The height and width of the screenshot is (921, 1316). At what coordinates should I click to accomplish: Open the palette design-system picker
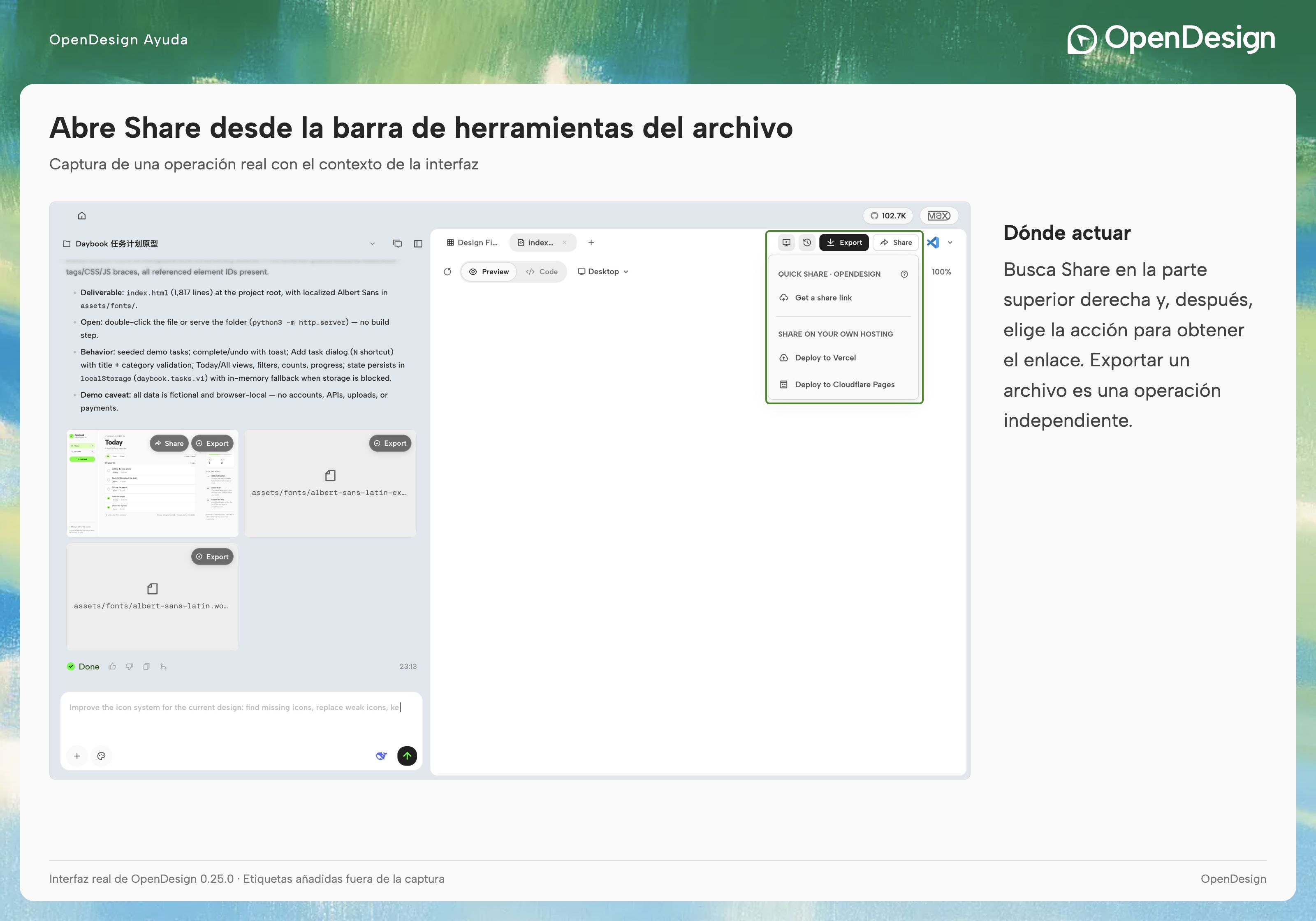[x=102, y=756]
